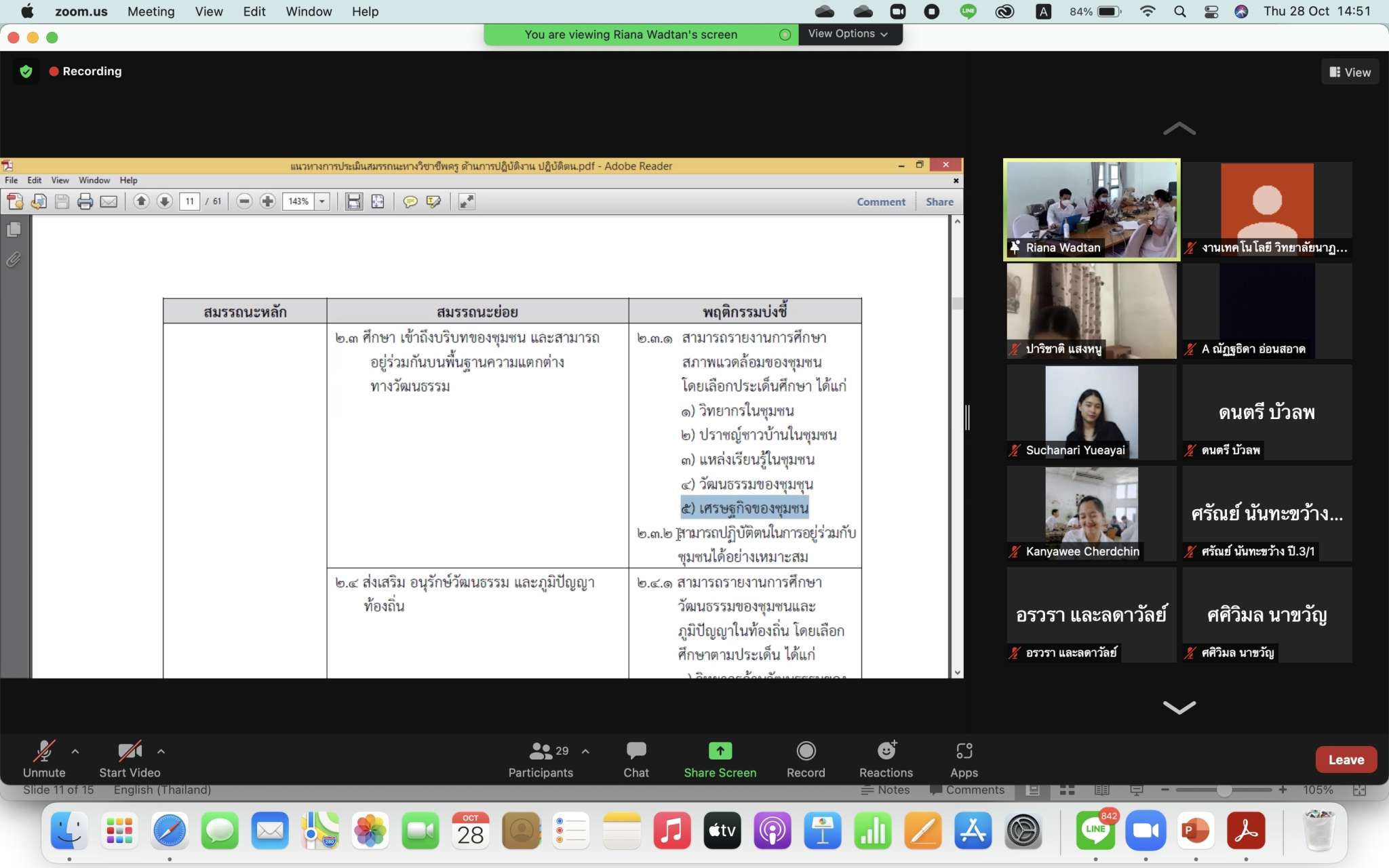Open Zoom app in the Dock

(x=1146, y=831)
